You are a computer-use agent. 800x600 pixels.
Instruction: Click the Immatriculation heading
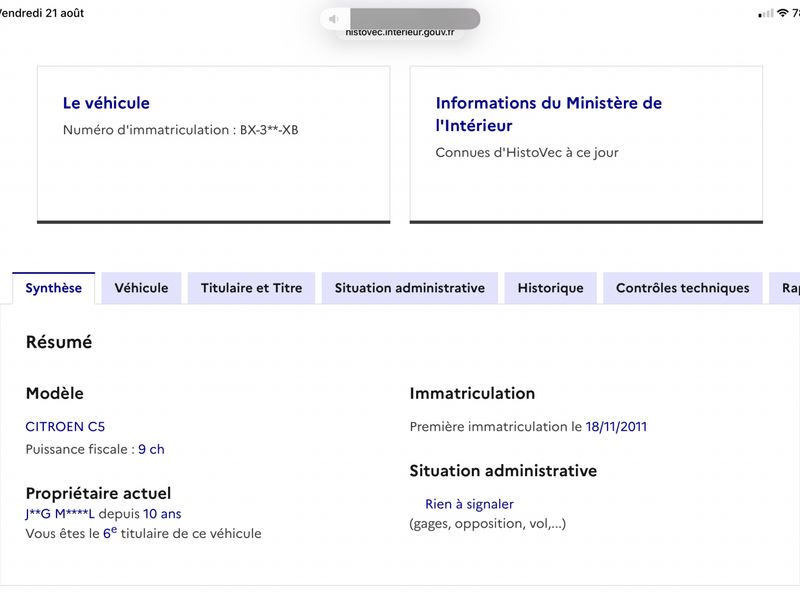click(x=472, y=393)
